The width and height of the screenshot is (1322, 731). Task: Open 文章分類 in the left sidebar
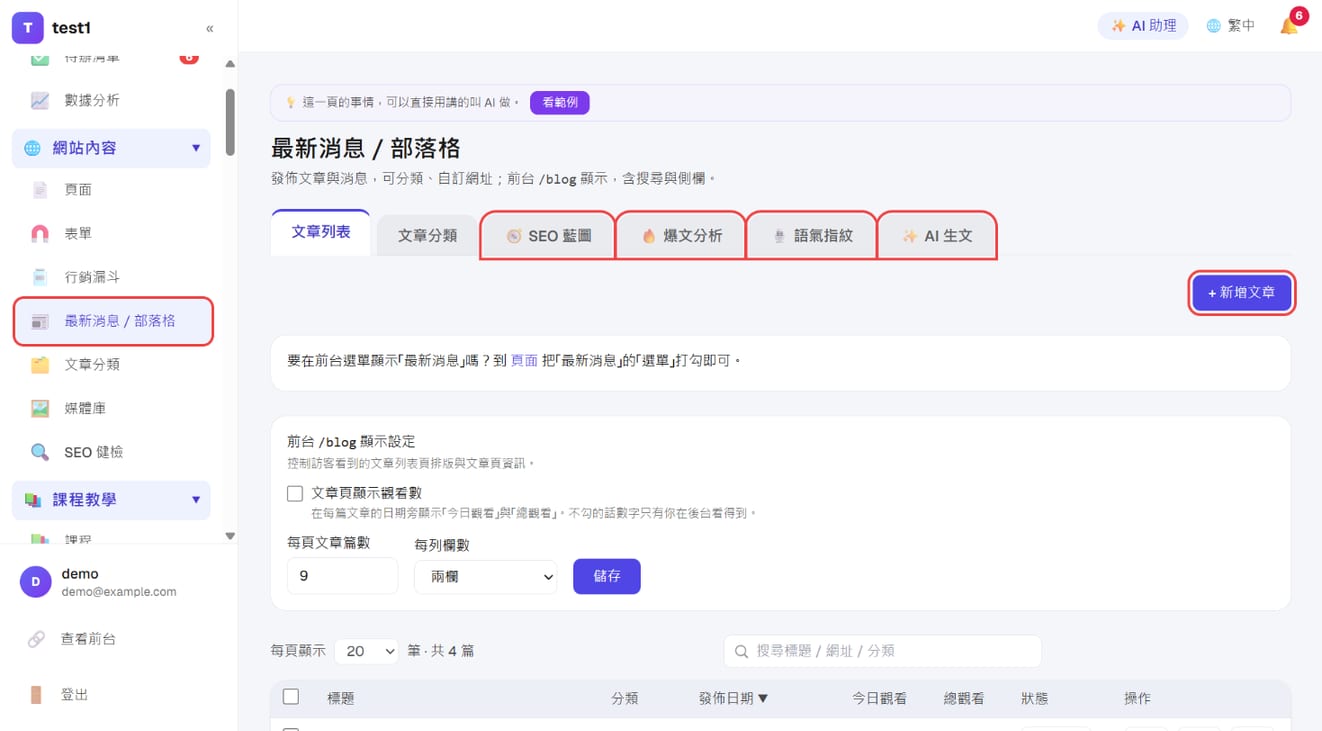[x=111, y=365]
